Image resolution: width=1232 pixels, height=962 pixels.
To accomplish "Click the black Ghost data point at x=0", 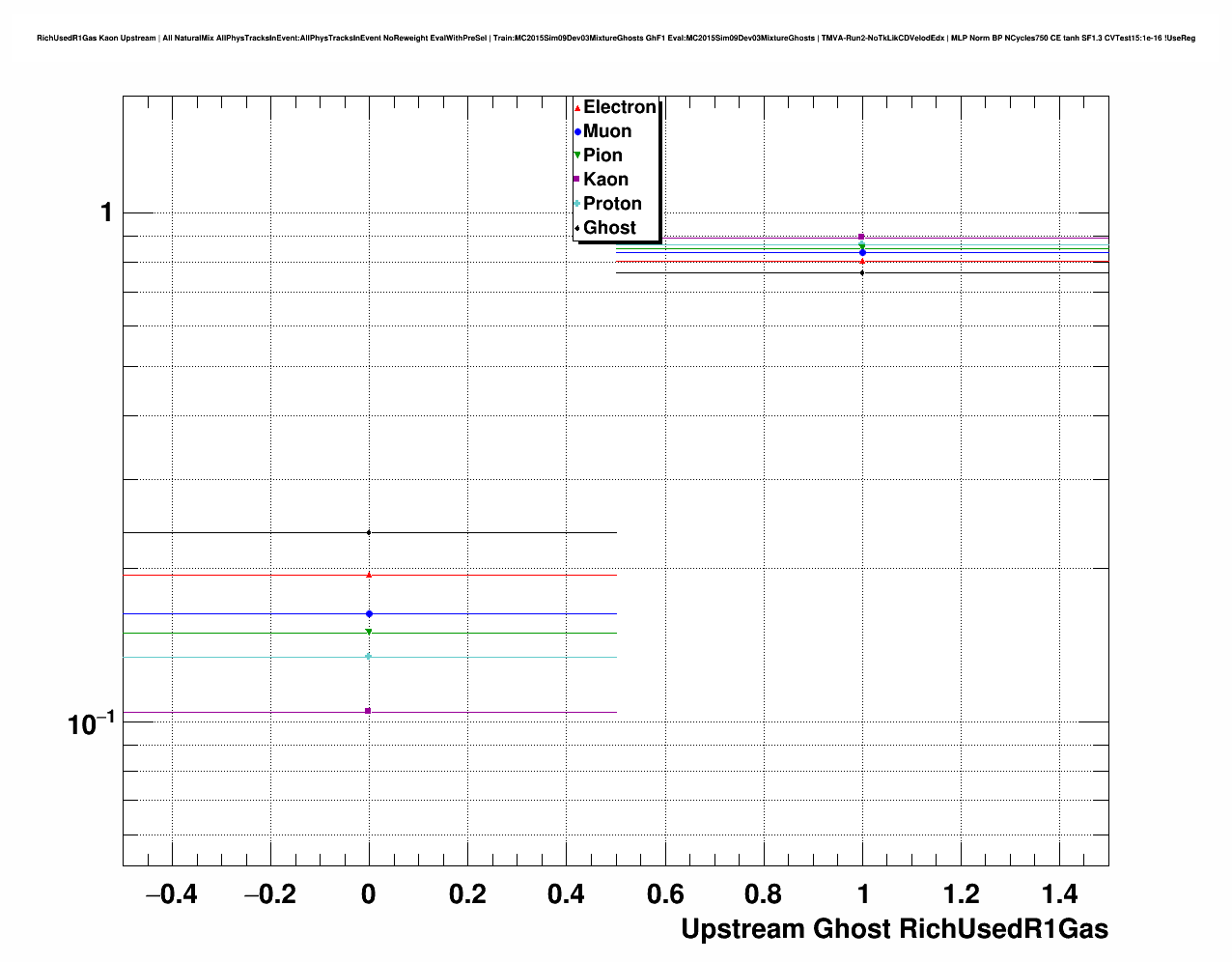I will 369,532.
